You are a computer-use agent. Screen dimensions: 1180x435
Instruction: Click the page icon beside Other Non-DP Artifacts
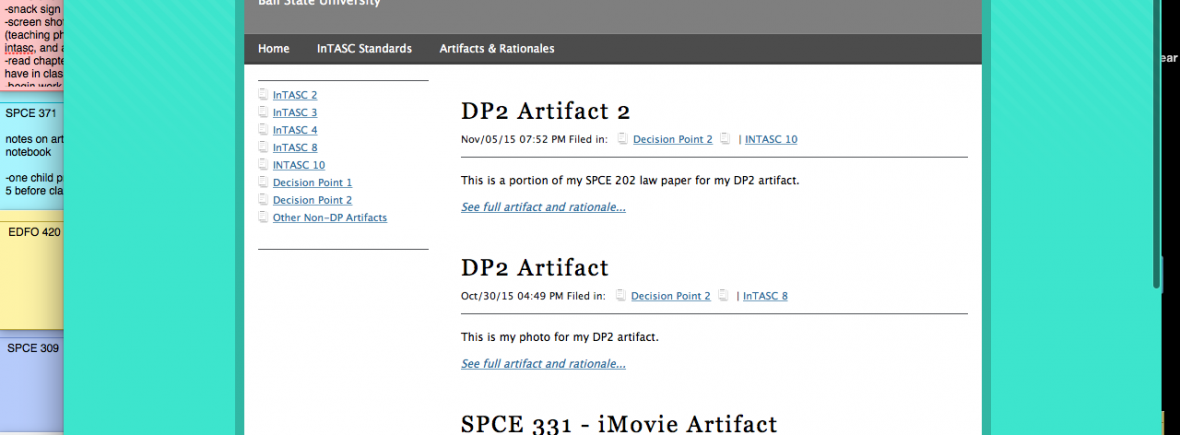263,218
